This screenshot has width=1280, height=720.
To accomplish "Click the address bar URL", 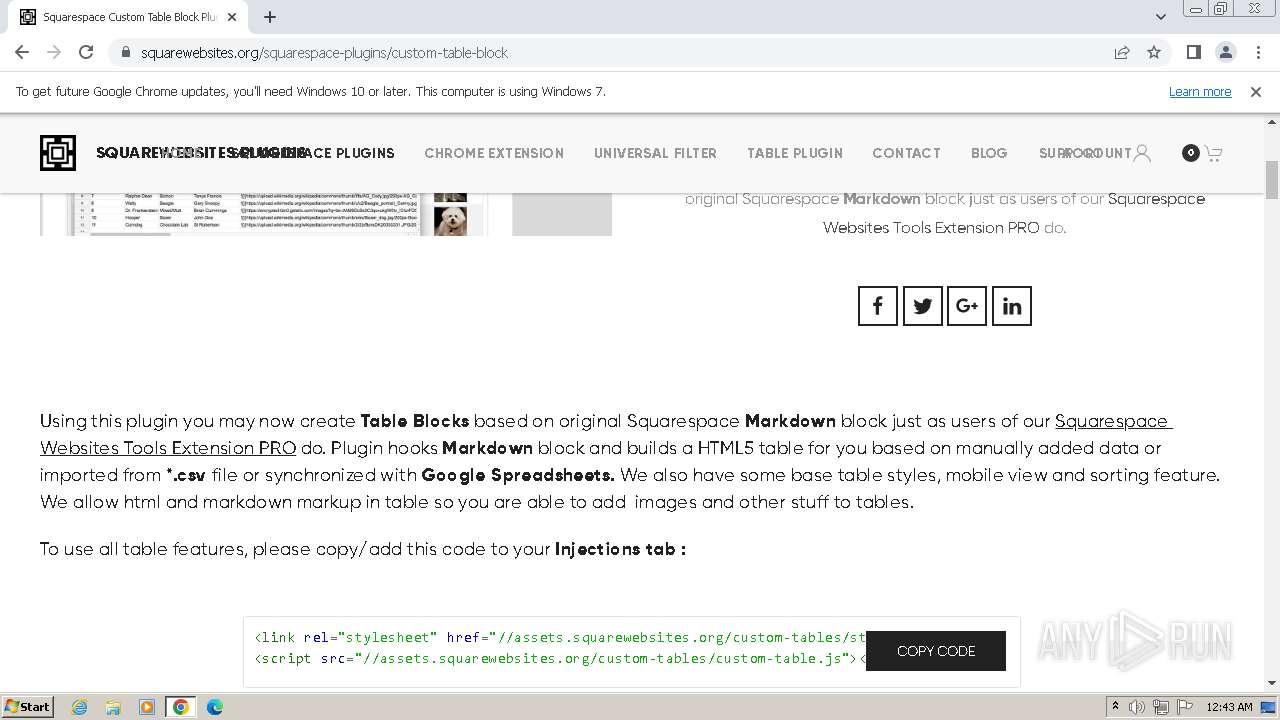I will point(324,52).
